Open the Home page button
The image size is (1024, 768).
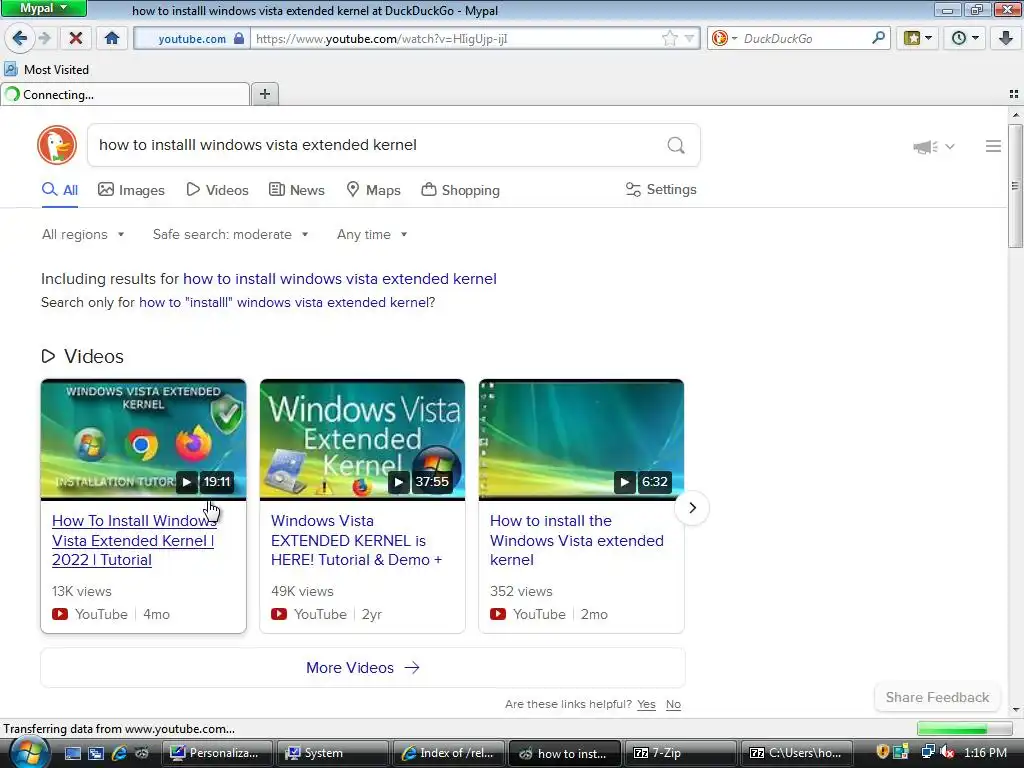[112, 39]
